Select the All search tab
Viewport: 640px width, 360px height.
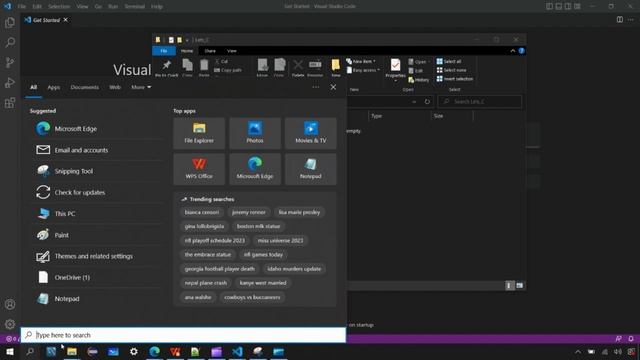[x=33, y=87]
